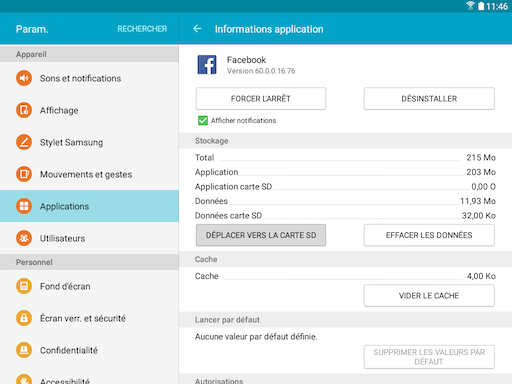This screenshot has height=384, width=512.
Task: Tap Version 60.0.0.16.76 text
Action: [x=261, y=71]
